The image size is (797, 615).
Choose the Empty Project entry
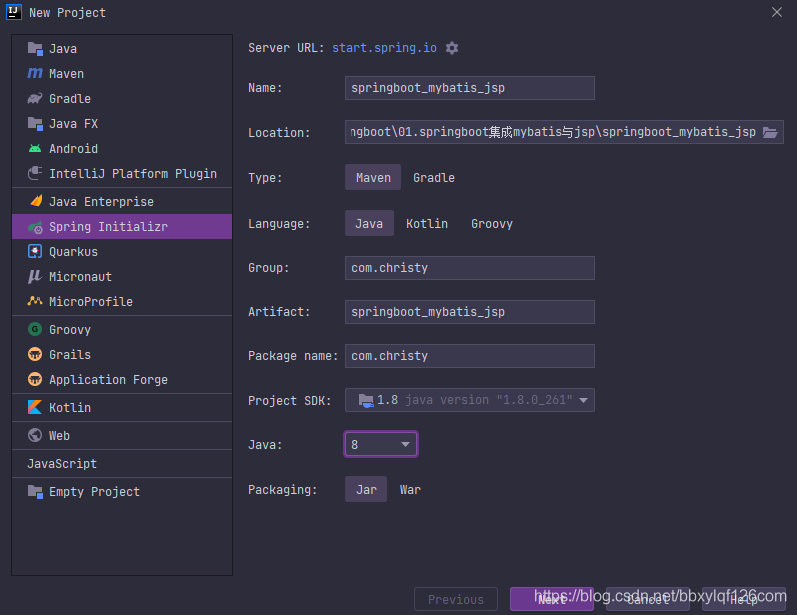point(94,491)
